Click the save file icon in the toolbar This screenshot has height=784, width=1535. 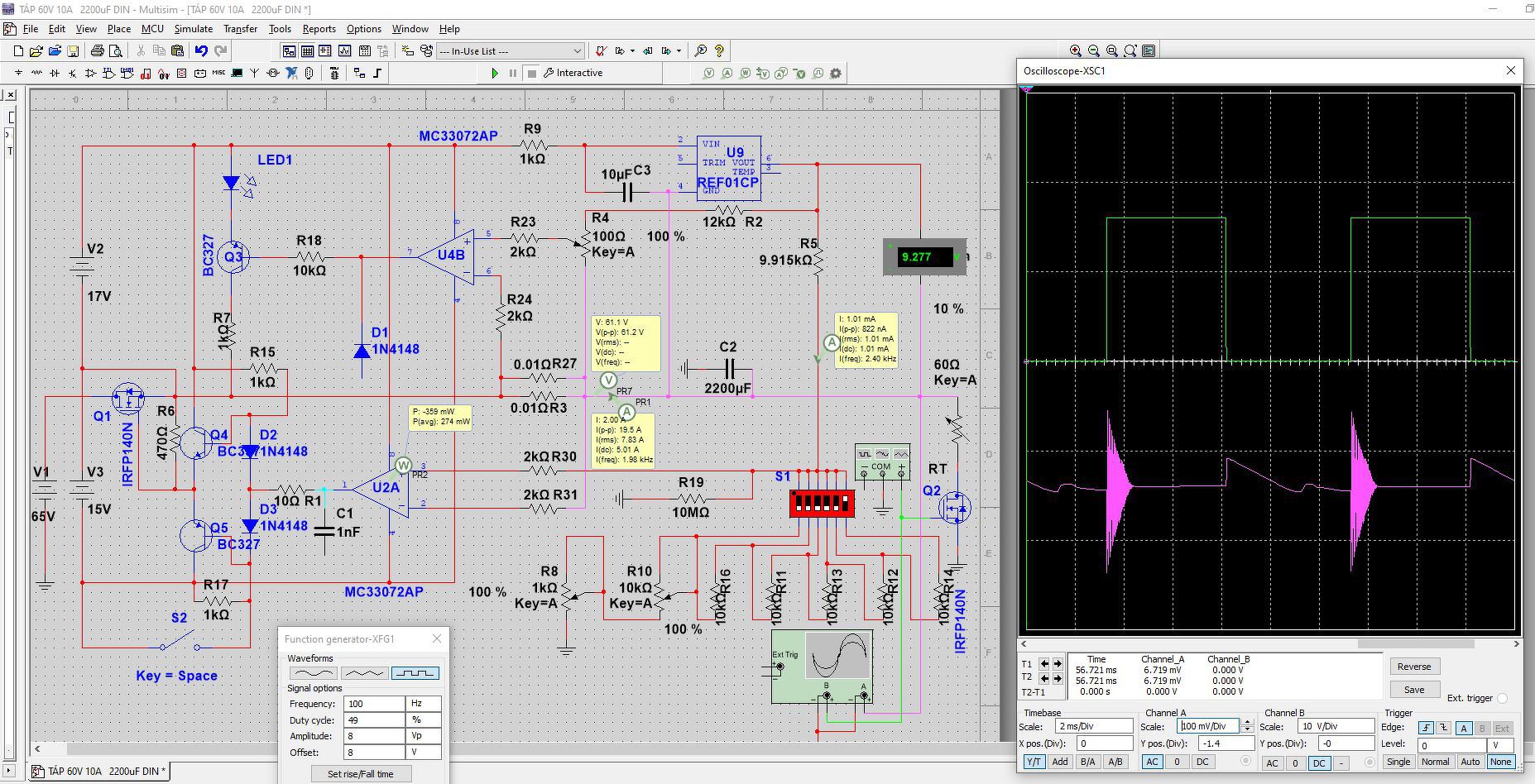(73, 51)
